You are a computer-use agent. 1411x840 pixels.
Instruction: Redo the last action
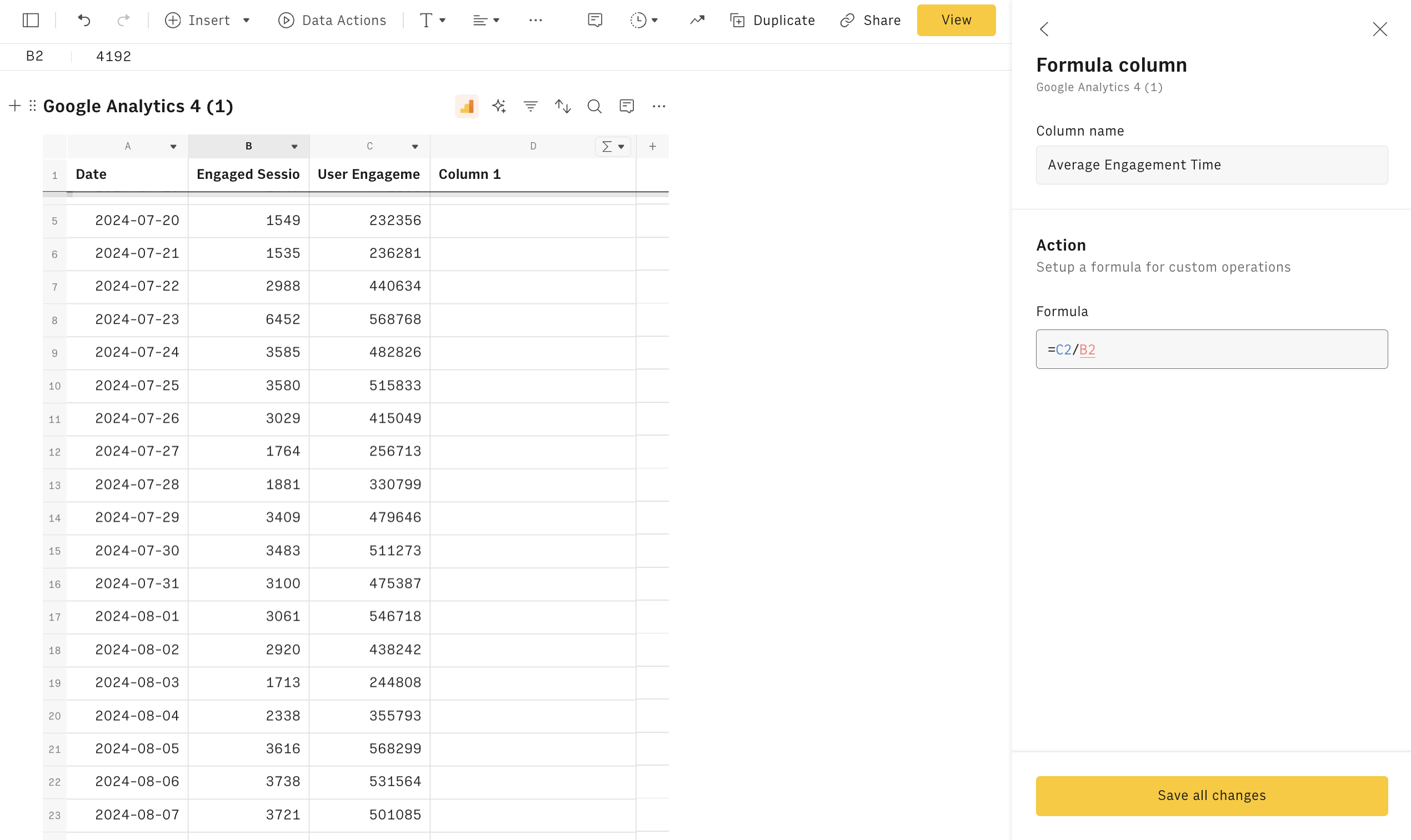click(x=123, y=21)
